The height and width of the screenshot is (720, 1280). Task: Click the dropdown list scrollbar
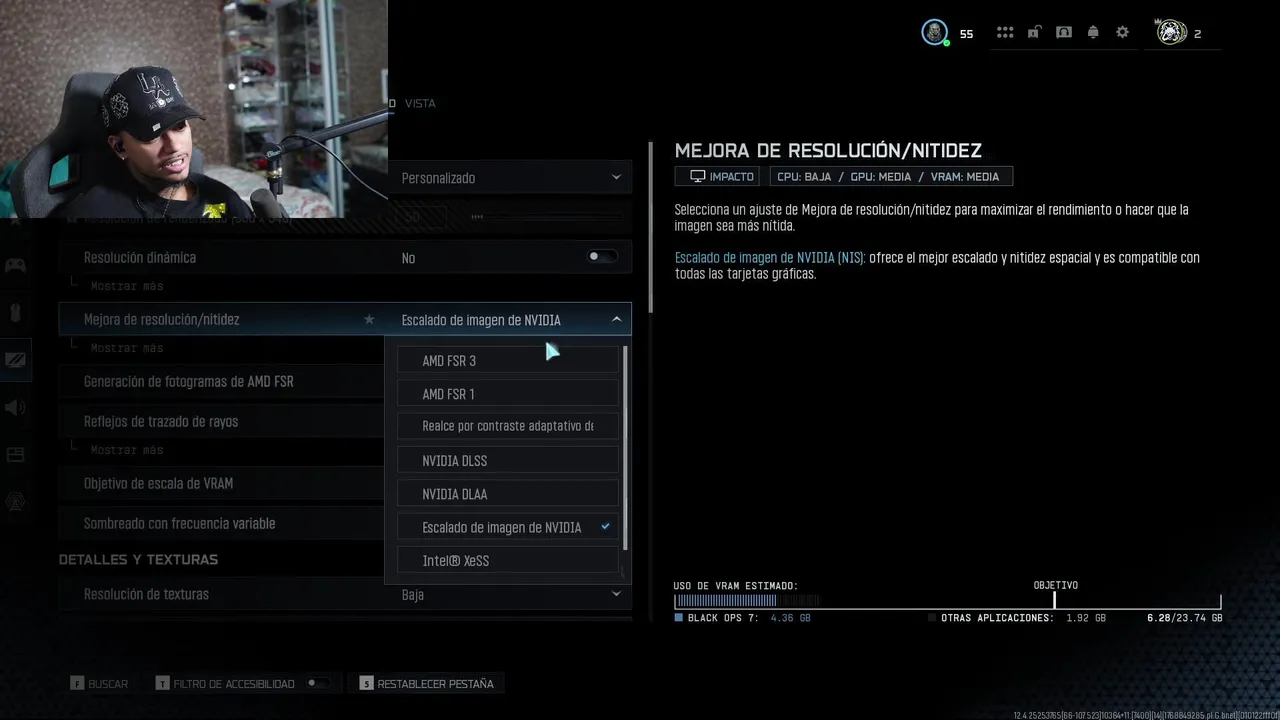[x=626, y=448]
